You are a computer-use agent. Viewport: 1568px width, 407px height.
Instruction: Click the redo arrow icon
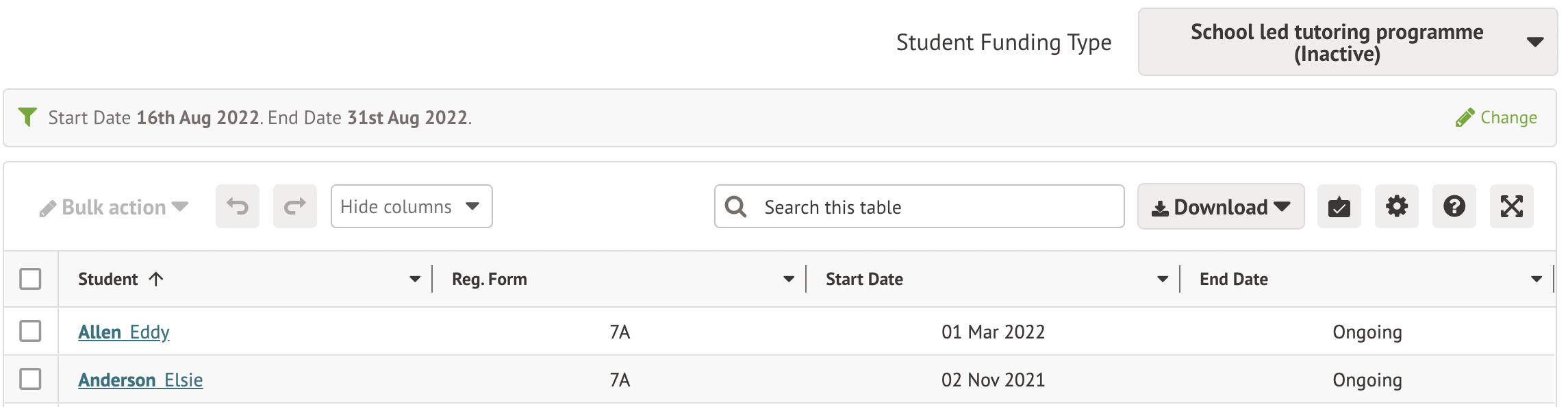[x=294, y=206]
